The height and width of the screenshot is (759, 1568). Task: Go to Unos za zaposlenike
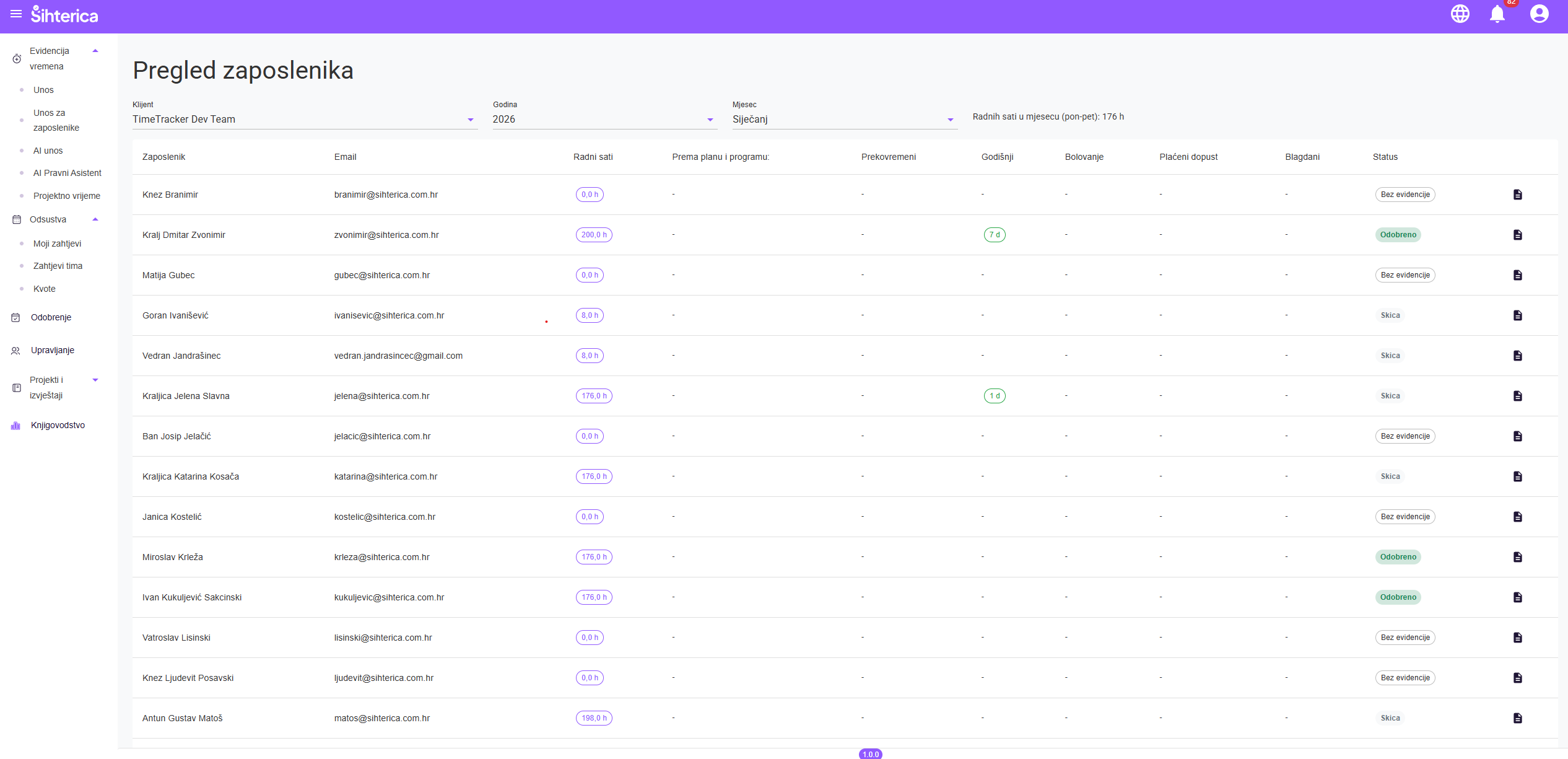click(56, 120)
